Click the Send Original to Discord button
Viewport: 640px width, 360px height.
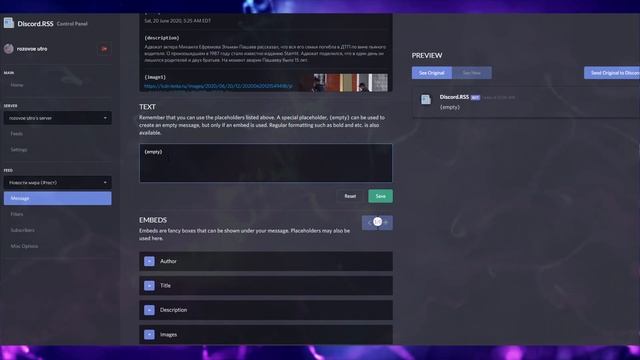(612, 73)
